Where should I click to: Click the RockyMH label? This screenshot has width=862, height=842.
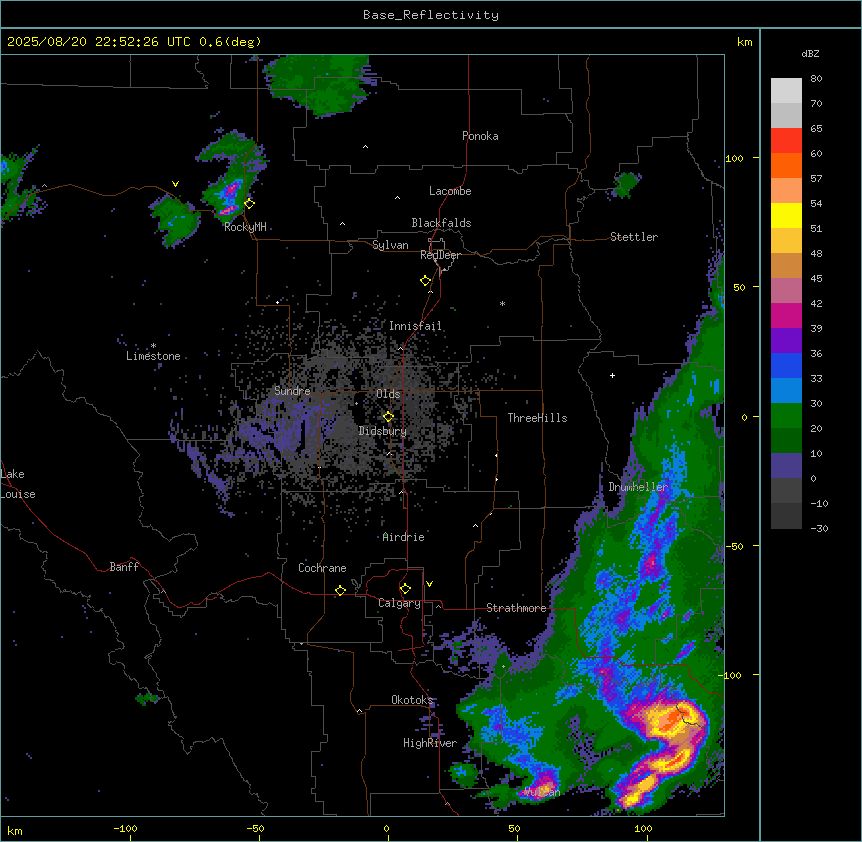[x=245, y=227]
